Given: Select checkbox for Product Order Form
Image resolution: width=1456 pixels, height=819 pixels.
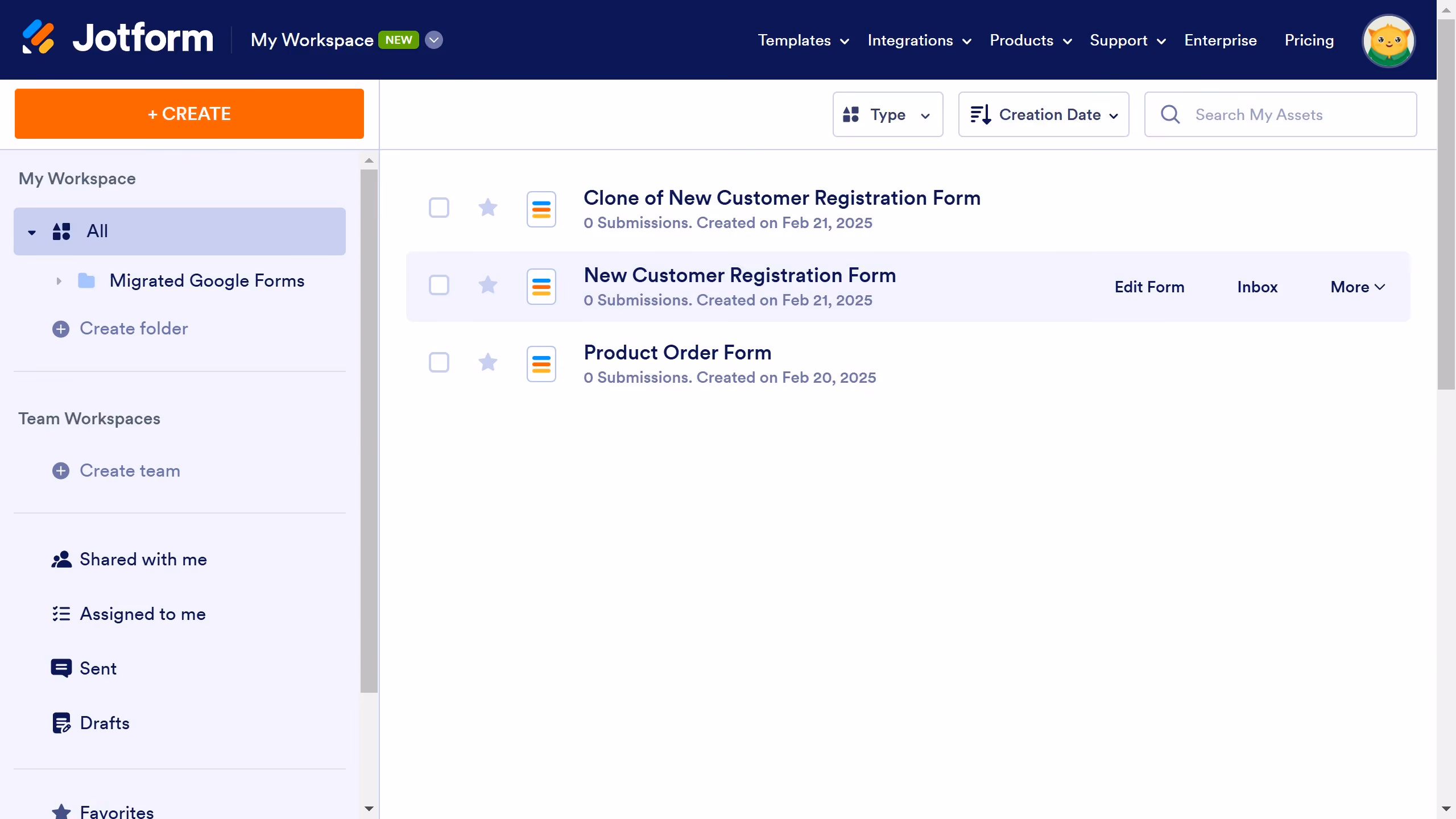Looking at the screenshot, I should click(439, 362).
